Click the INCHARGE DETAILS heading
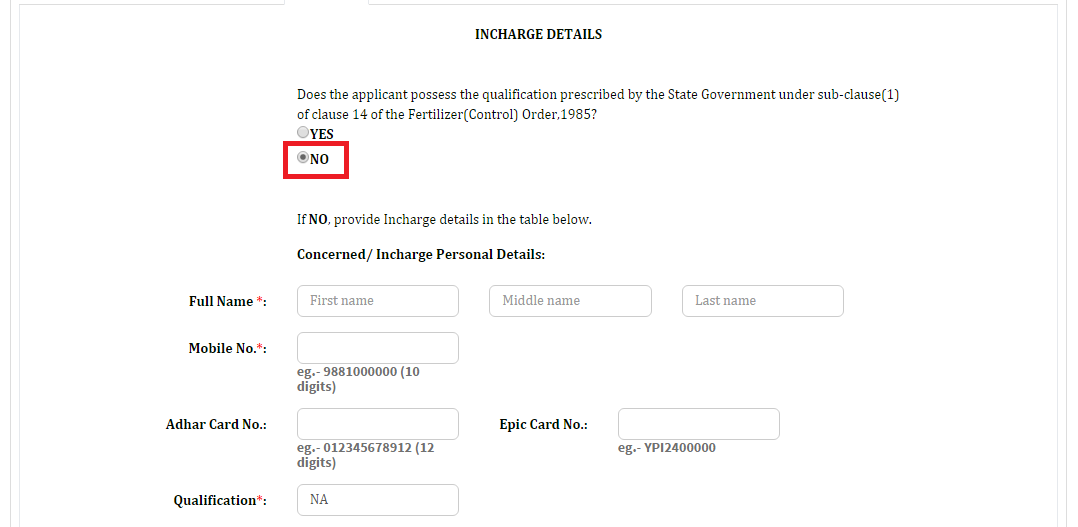Image resolution: width=1078 pixels, height=527 pixels. [538, 34]
